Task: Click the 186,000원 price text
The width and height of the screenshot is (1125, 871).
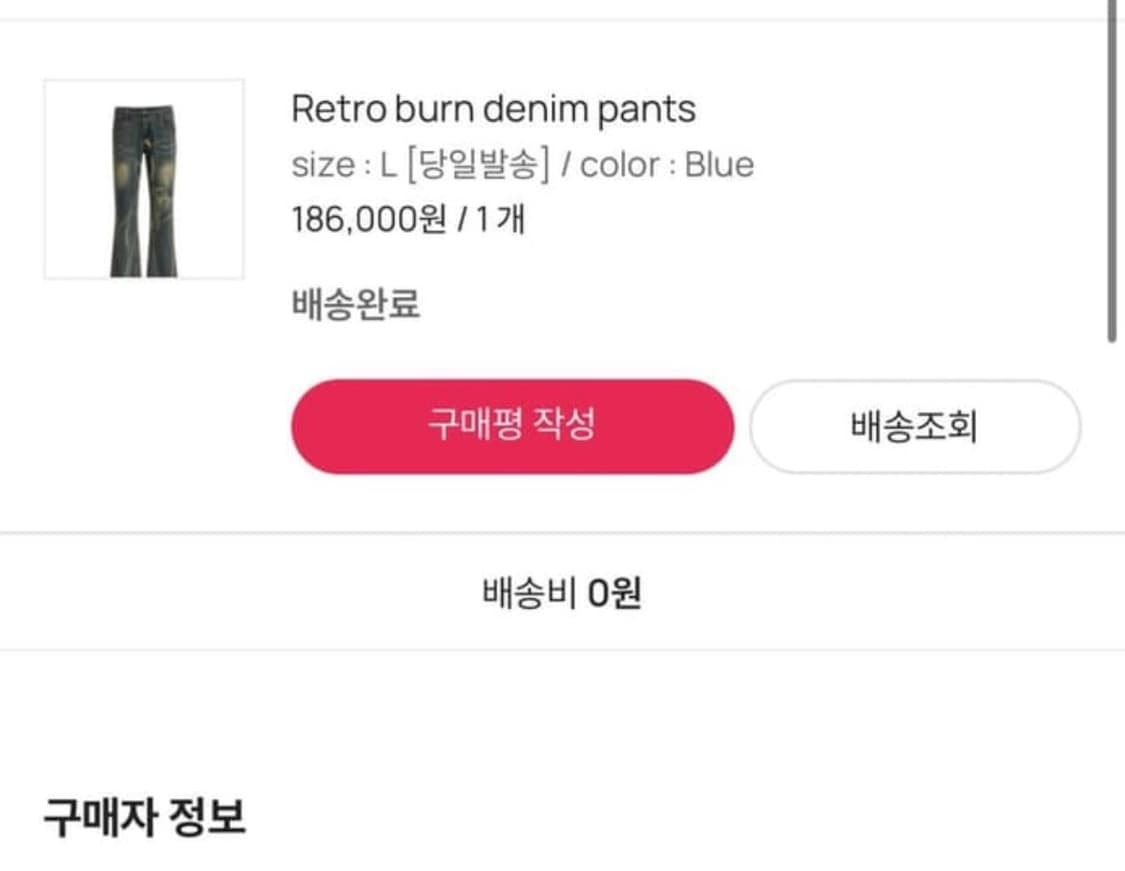Action: pyautogui.click(x=368, y=219)
